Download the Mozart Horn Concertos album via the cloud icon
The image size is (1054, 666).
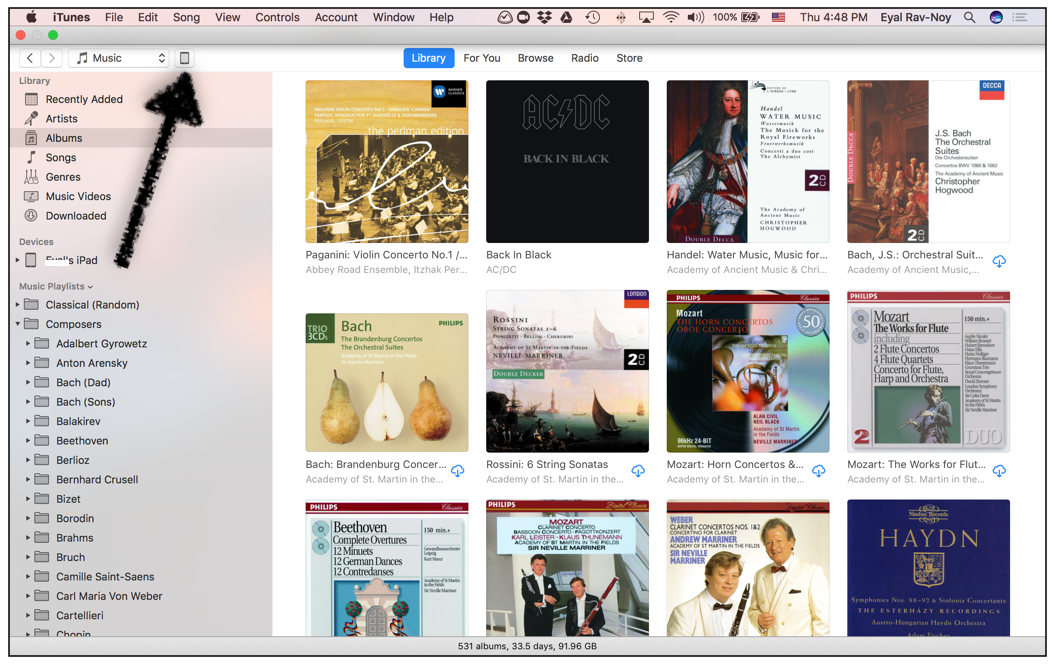click(819, 470)
